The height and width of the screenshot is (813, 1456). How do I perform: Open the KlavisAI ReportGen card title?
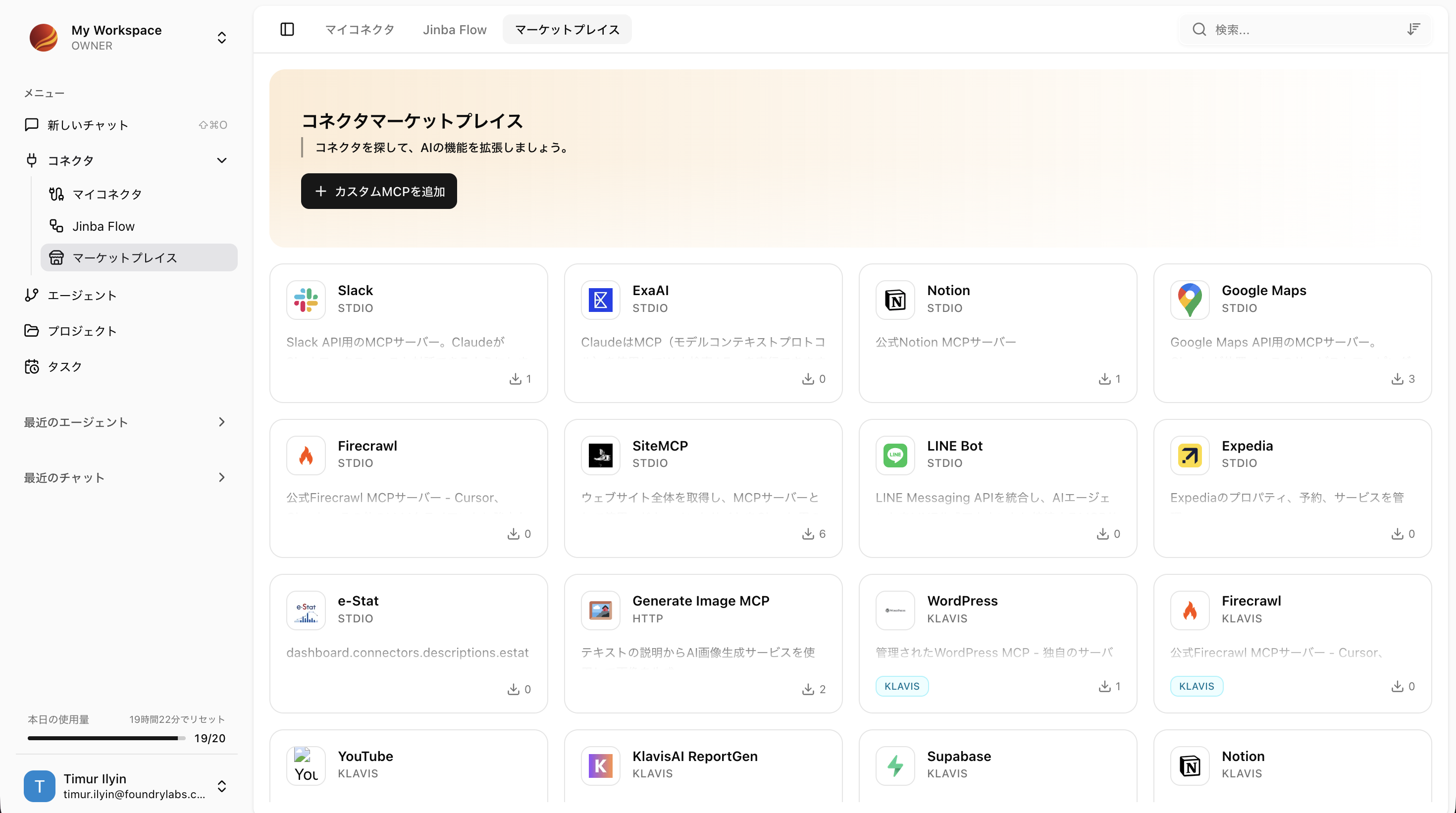point(695,756)
